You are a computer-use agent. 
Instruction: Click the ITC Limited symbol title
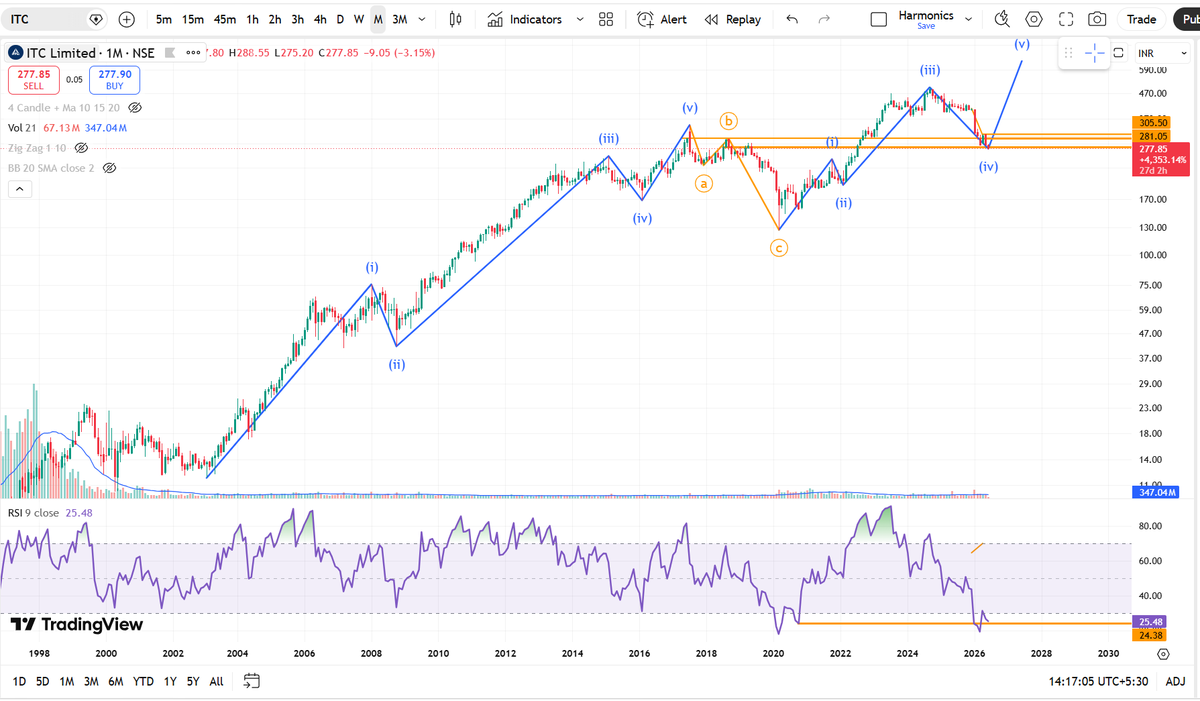62,52
